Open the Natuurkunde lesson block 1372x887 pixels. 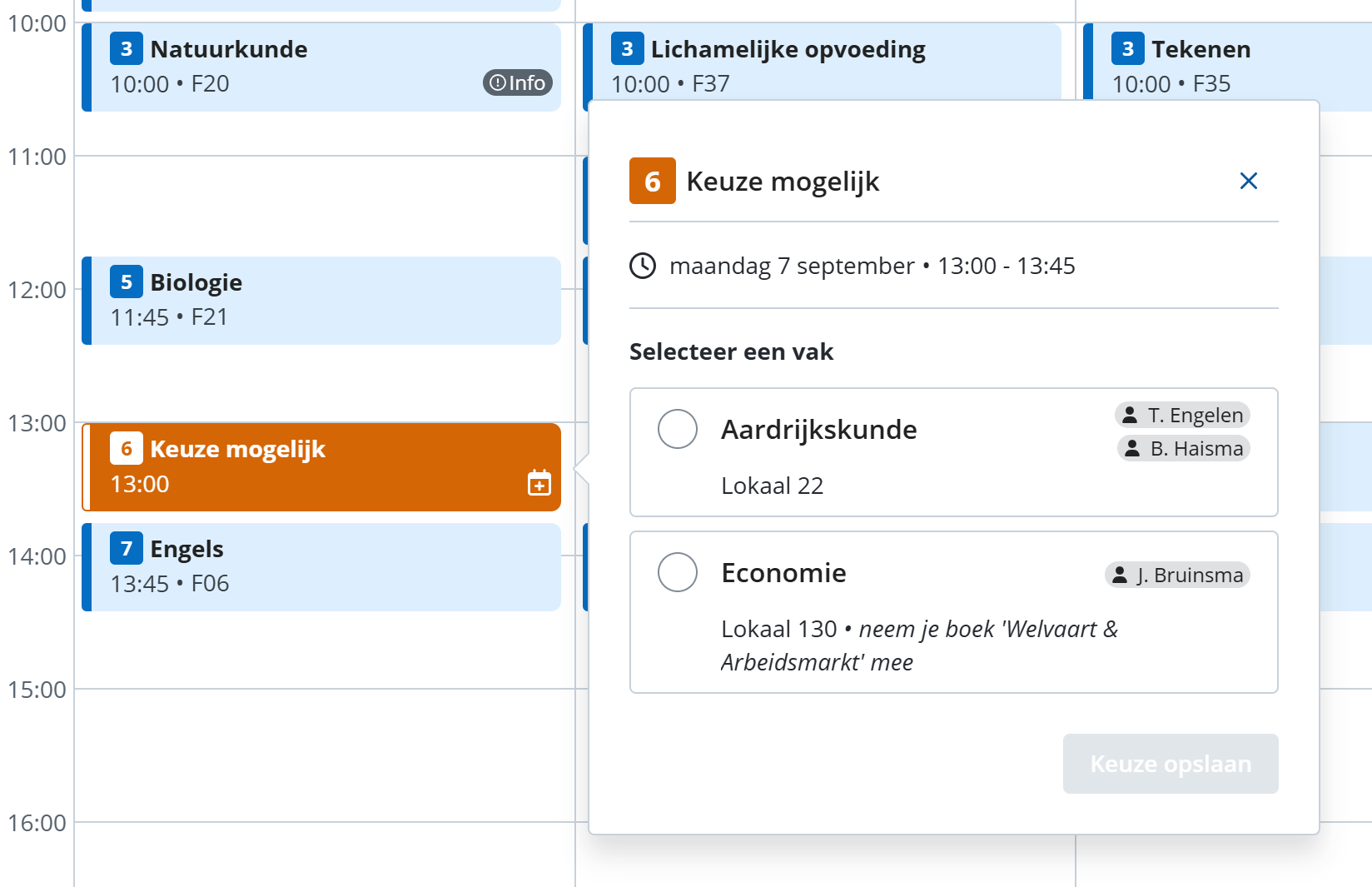click(x=321, y=67)
